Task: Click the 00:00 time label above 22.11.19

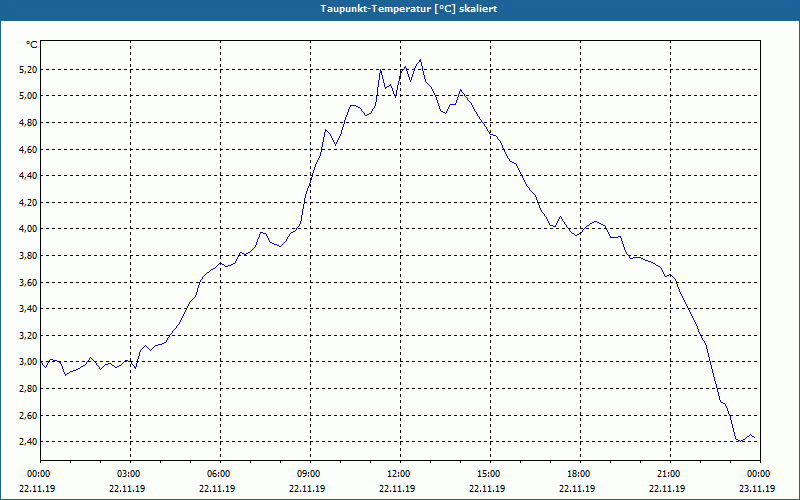Action: click(40, 474)
